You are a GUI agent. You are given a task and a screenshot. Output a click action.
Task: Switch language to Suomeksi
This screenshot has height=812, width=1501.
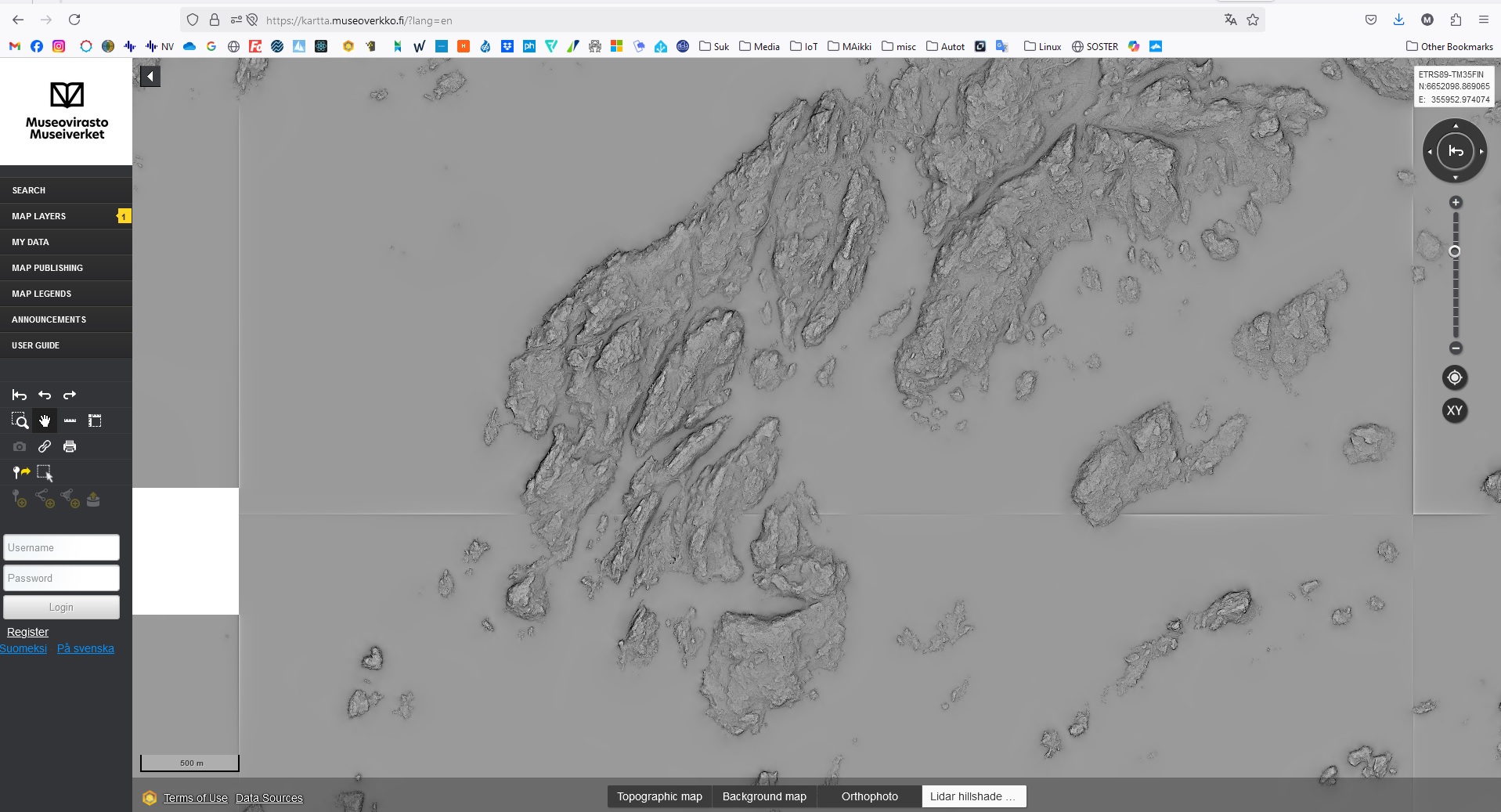(23, 648)
